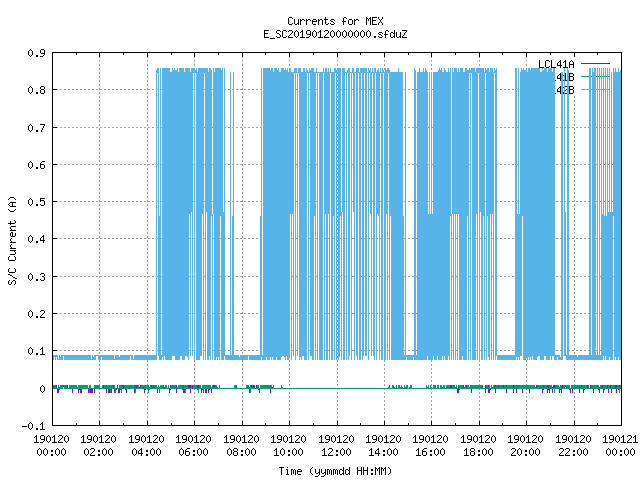Click the '190121' date label on x-axis

click(620, 440)
